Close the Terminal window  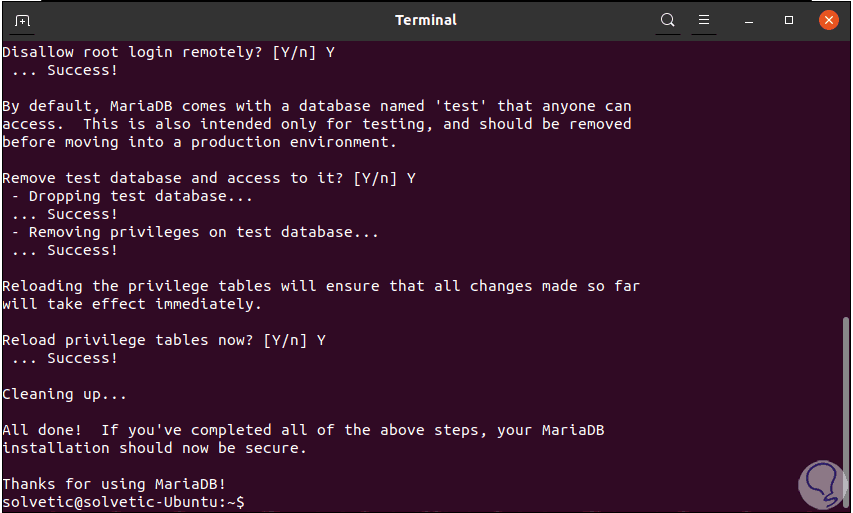tap(827, 20)
